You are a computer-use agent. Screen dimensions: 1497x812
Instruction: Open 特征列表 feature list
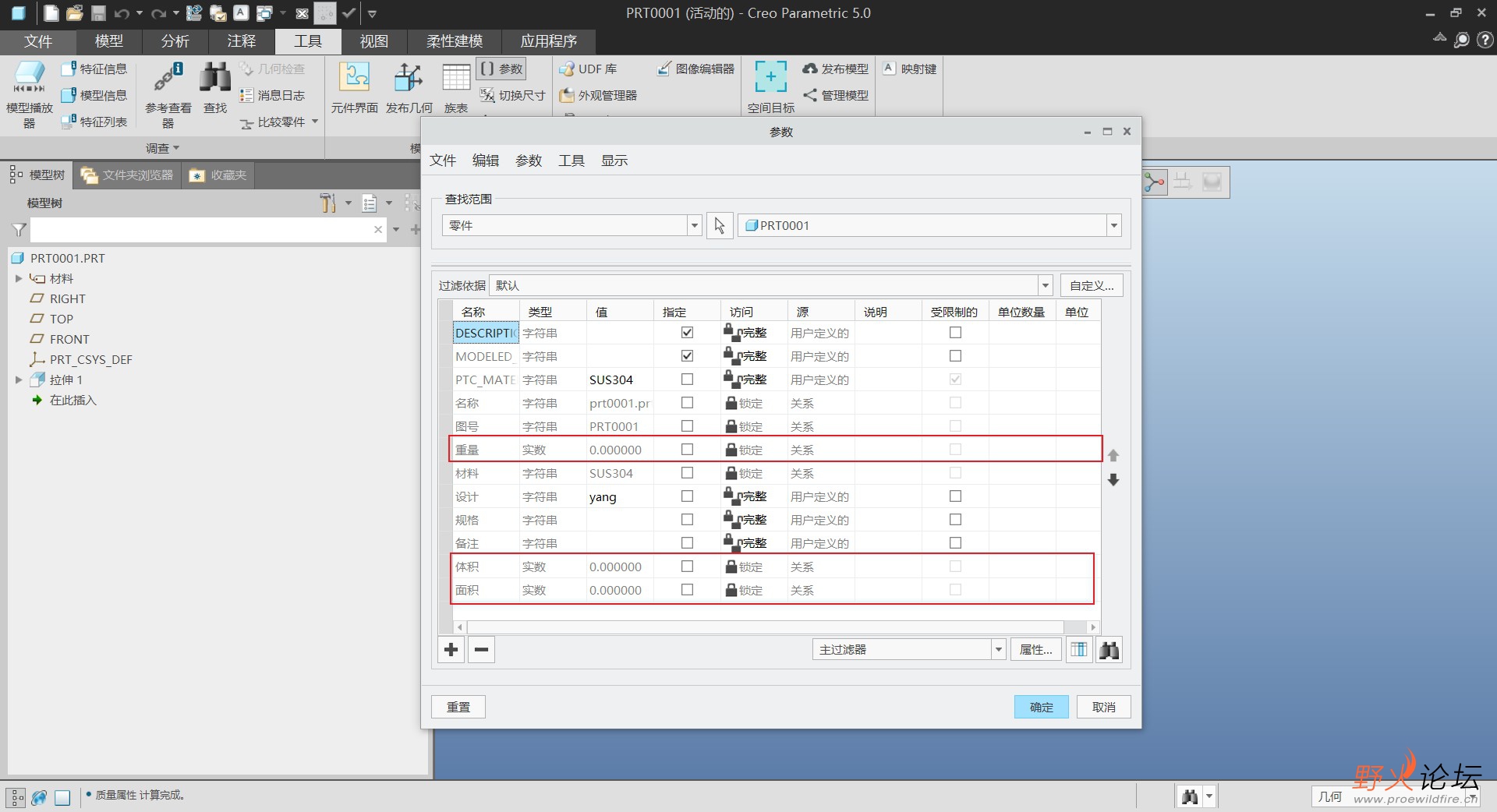click(x=94, y=122)
